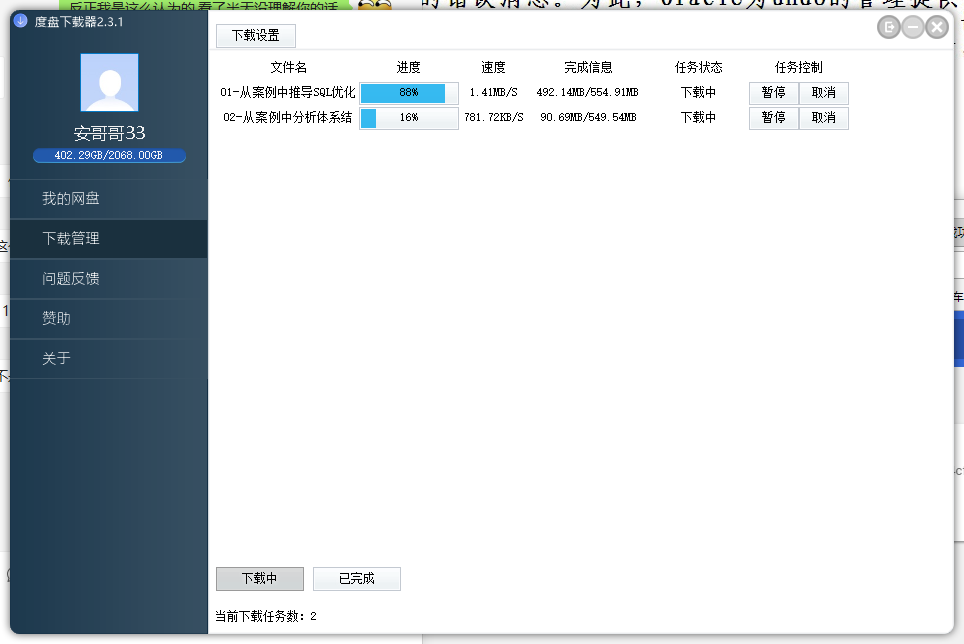
Task: Click 任务控制 column header
Action: pyautogui.click(x=799, y=67)
